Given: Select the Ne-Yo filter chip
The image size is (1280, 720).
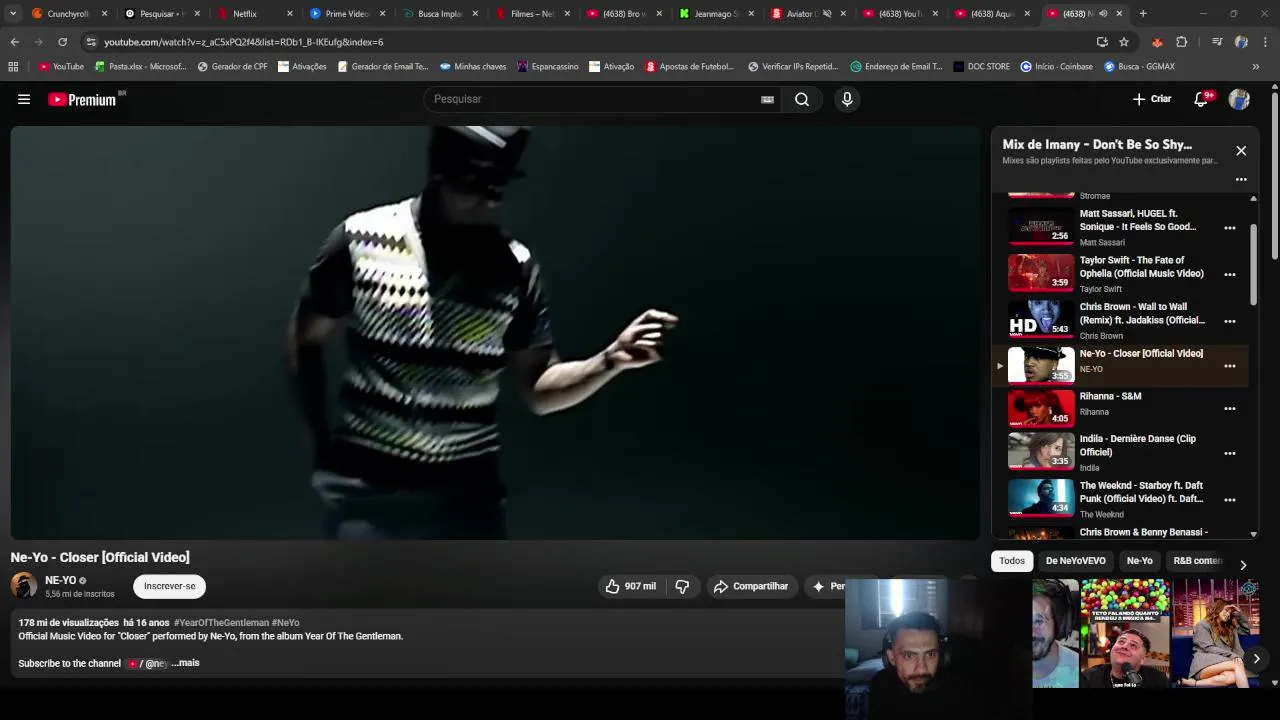Looking at the screenshot, I should point(1140,561).
